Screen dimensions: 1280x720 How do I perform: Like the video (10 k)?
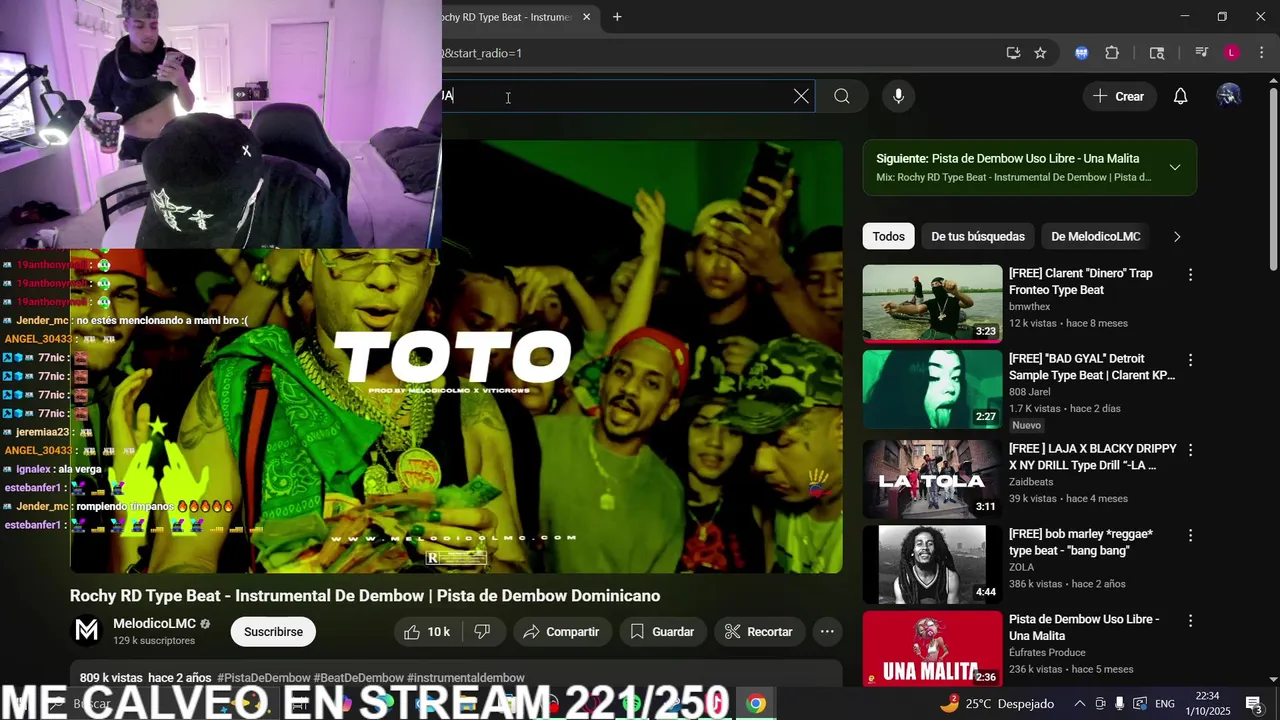tap(427, 632)
